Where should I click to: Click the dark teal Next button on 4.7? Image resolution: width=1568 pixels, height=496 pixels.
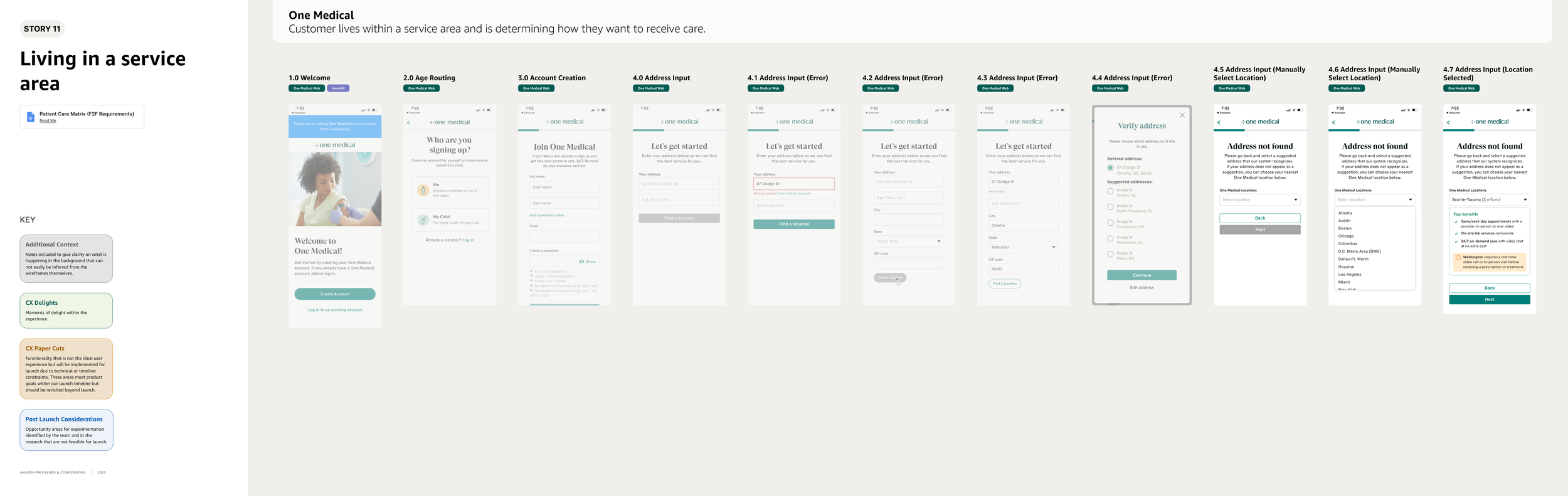(x=1490, y=300)
